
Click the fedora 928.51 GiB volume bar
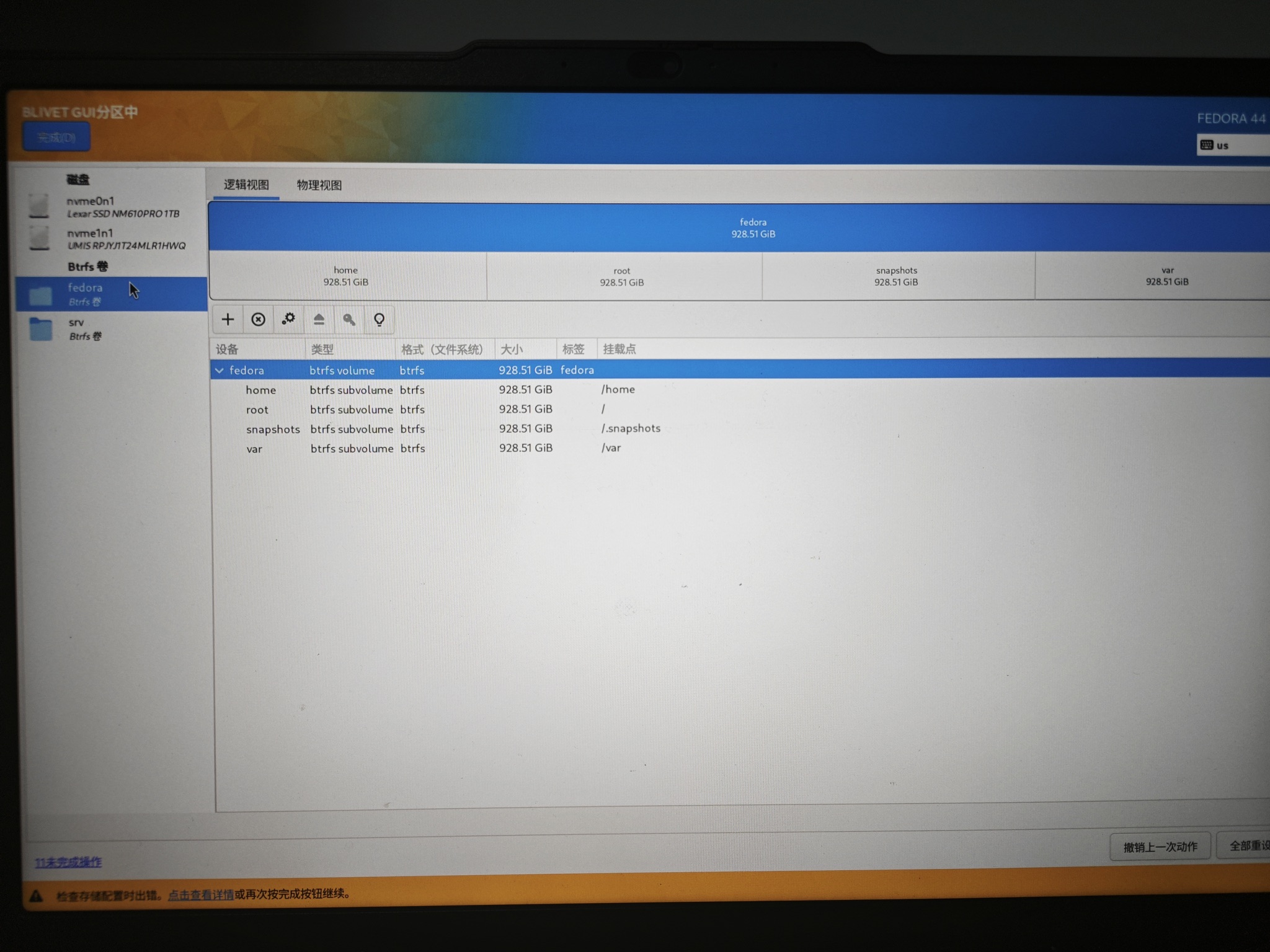click(739, 227)
